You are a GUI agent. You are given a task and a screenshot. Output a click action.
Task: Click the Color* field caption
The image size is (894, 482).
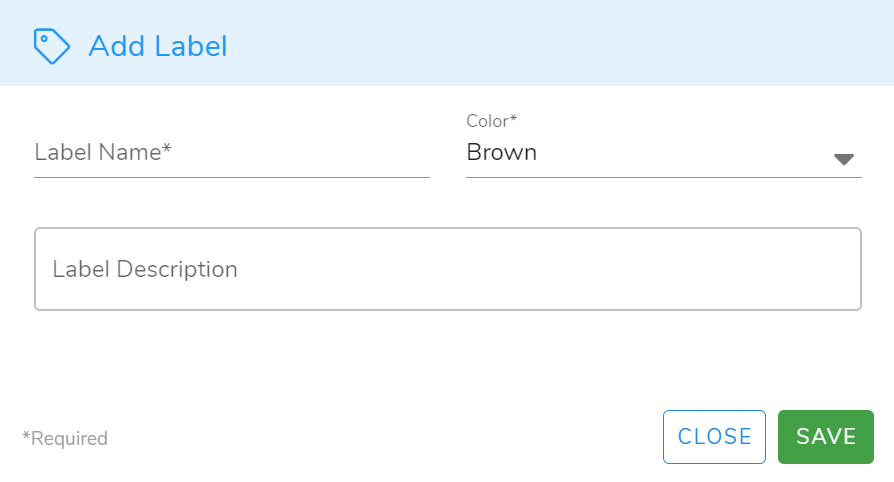(491, 121)
